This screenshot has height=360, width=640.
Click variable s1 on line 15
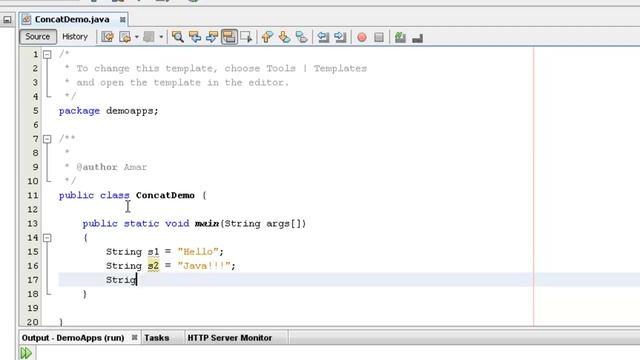153,251
